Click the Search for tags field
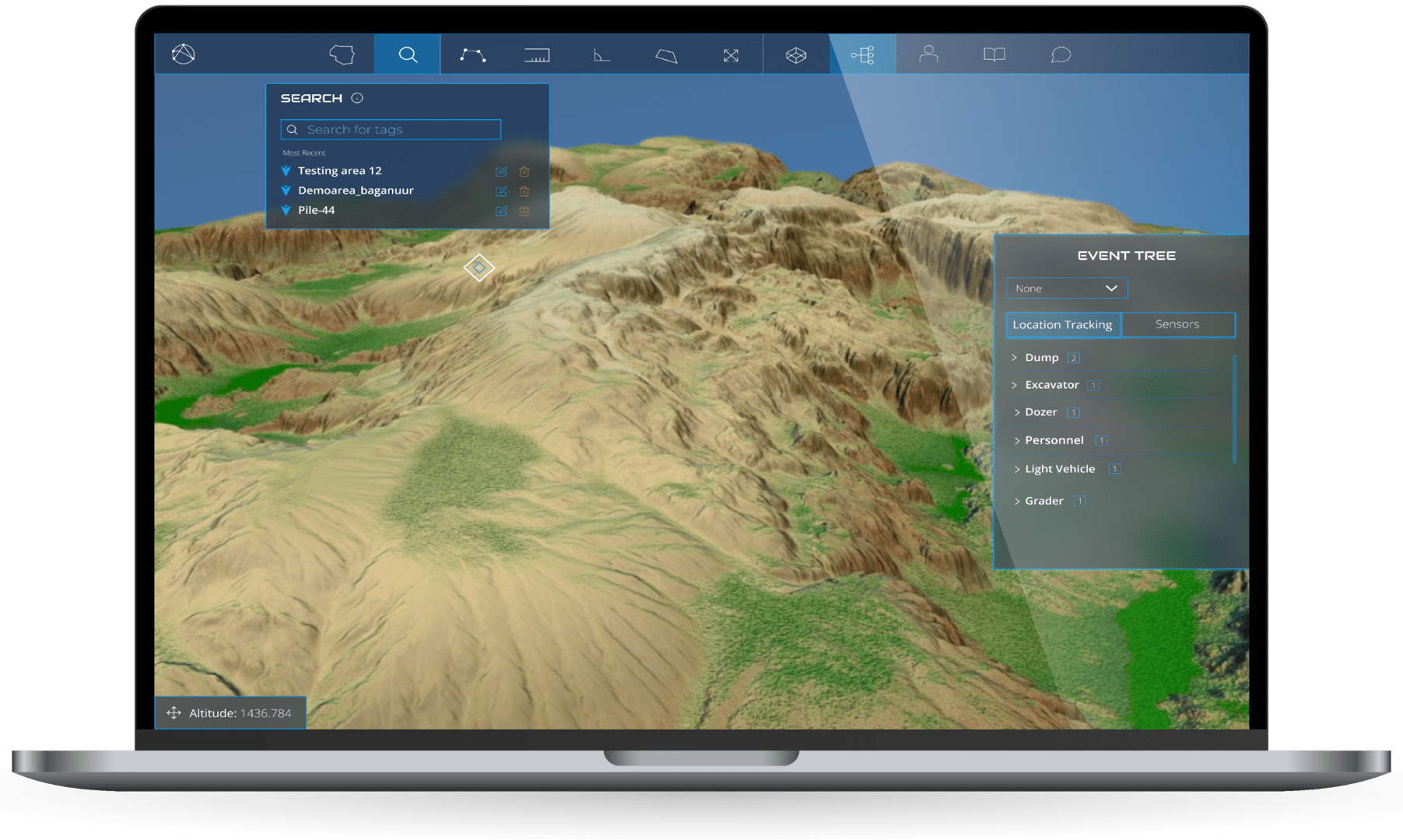This screenshot has width=1403, height=840. pos(397,130)
